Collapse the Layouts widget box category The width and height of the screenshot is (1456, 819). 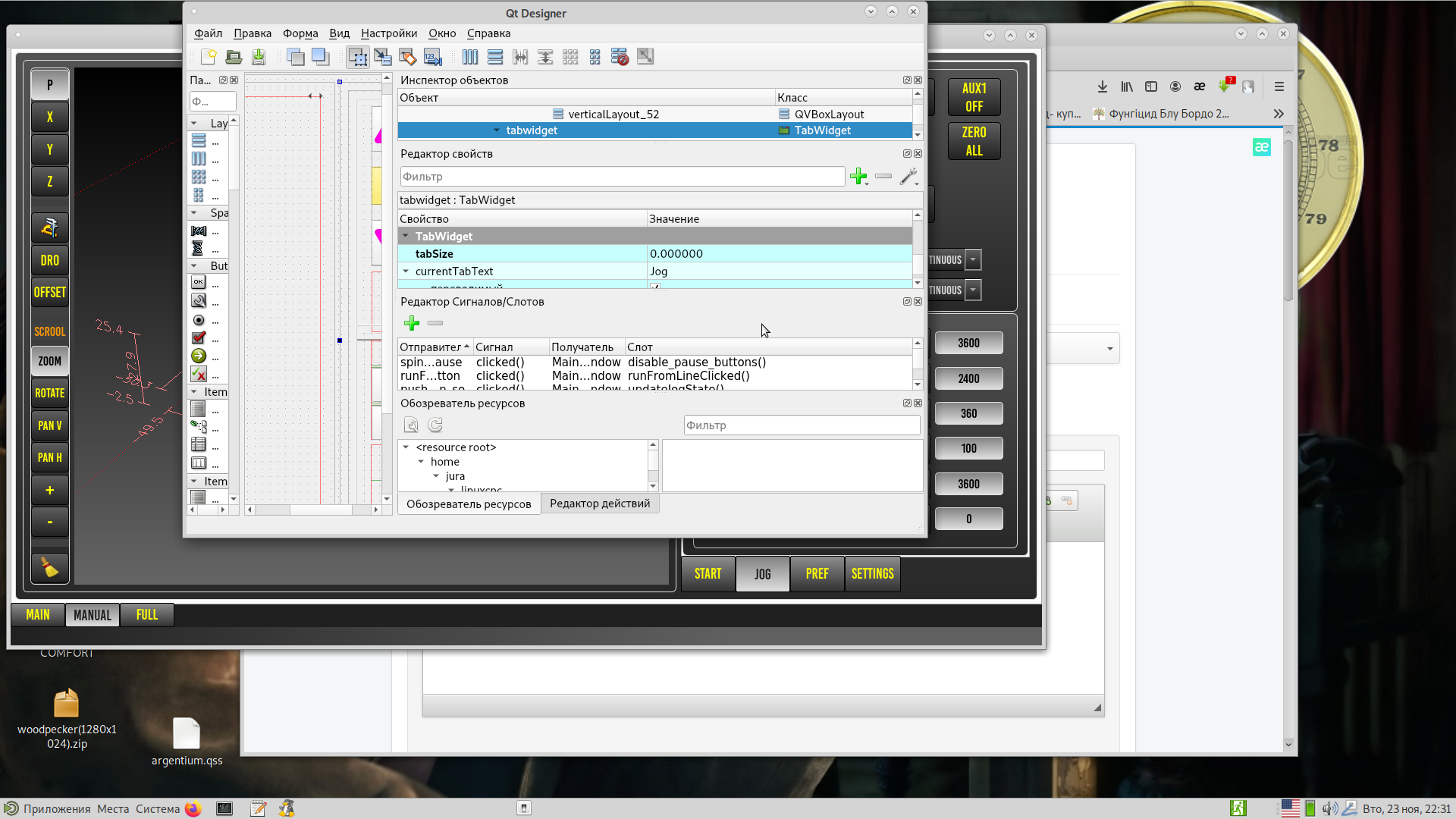[x=194, y=124]
